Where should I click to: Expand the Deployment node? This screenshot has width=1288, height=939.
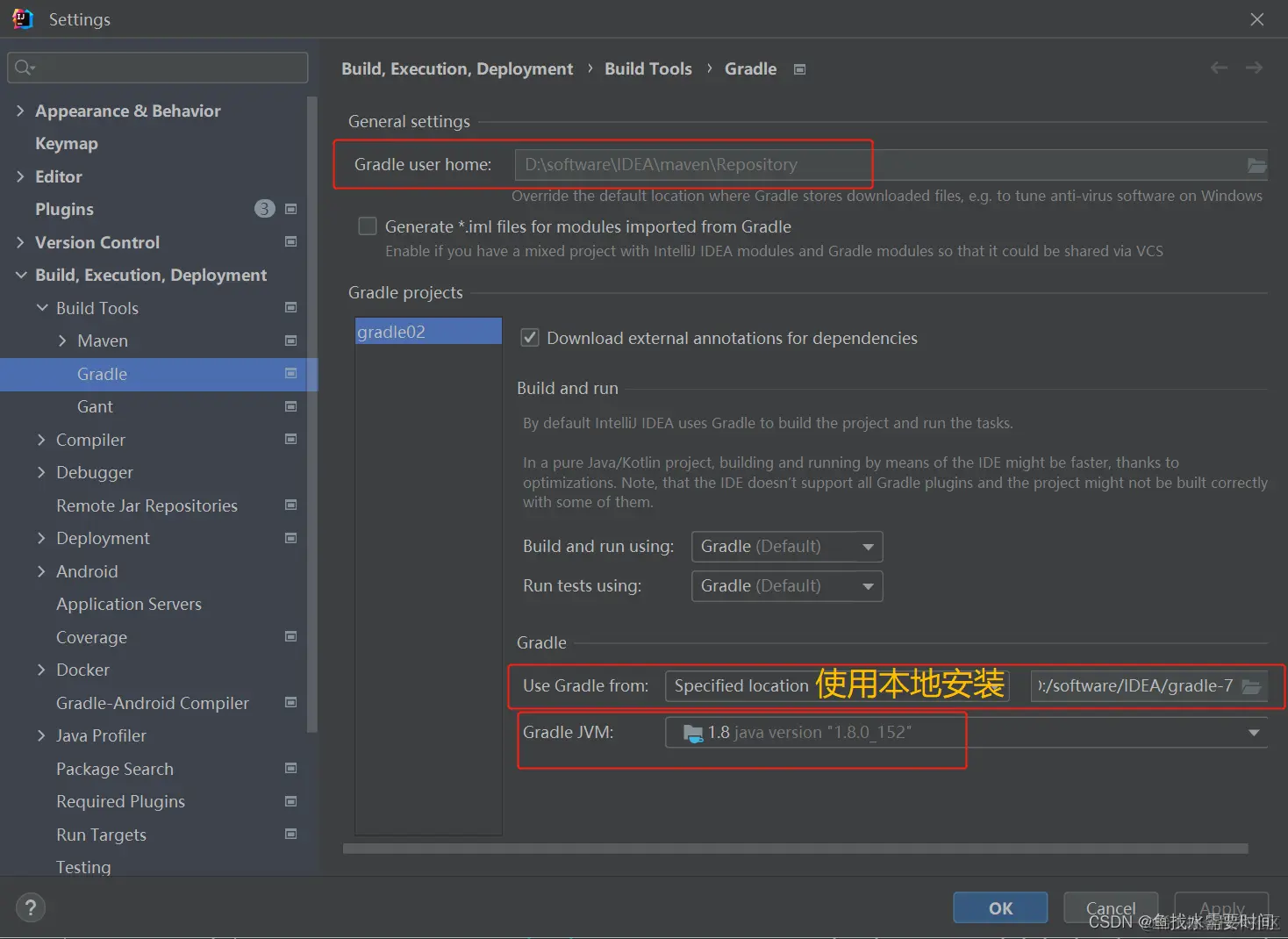click(41, 538)
